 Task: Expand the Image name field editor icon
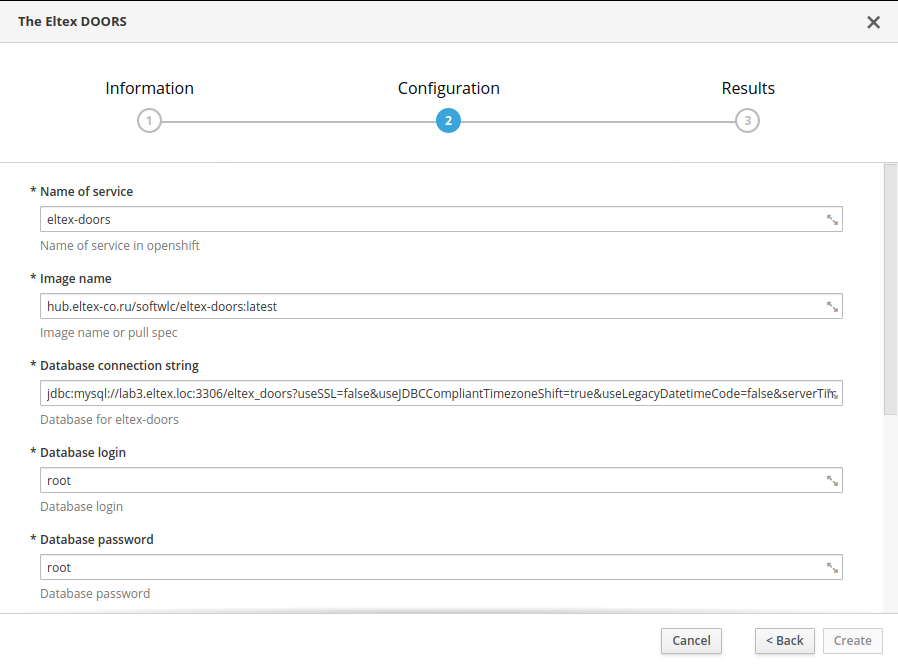[x=832, y=307]
